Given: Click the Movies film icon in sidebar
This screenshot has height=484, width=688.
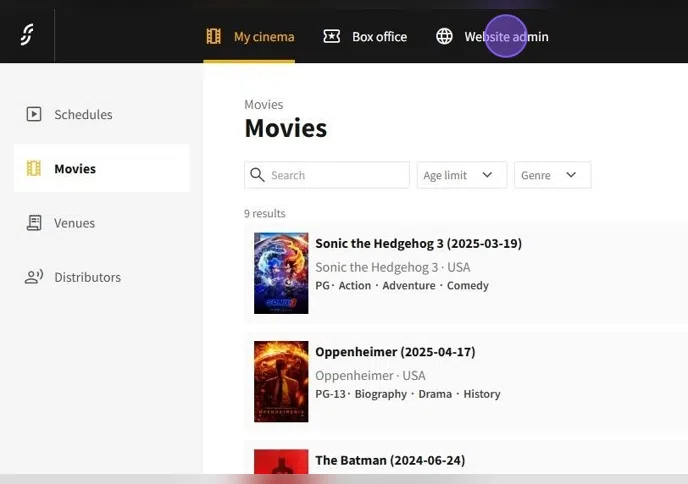Looking at the screenshot, I should [x=34, y=168].
